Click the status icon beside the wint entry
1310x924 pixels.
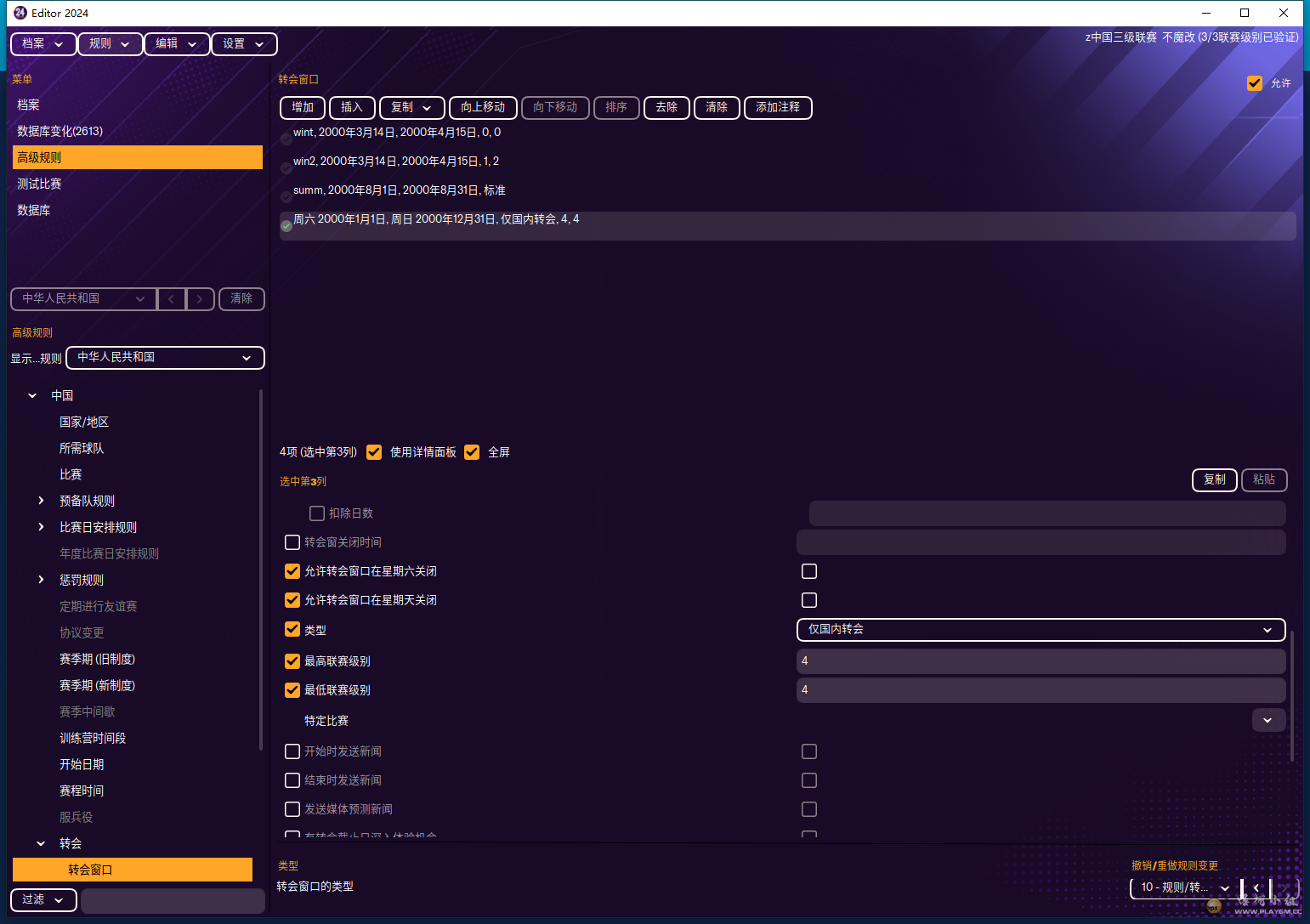(286, 139)
